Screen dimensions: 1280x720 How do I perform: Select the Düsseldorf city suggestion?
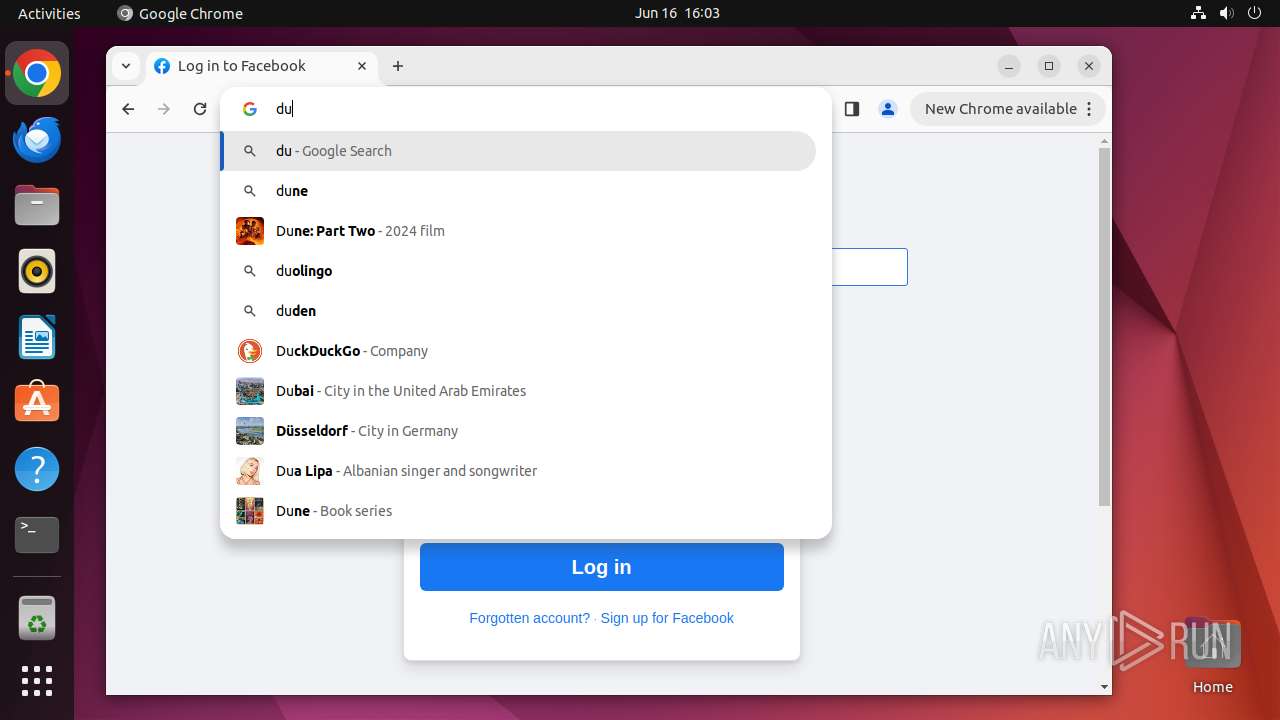pos(518,431)
